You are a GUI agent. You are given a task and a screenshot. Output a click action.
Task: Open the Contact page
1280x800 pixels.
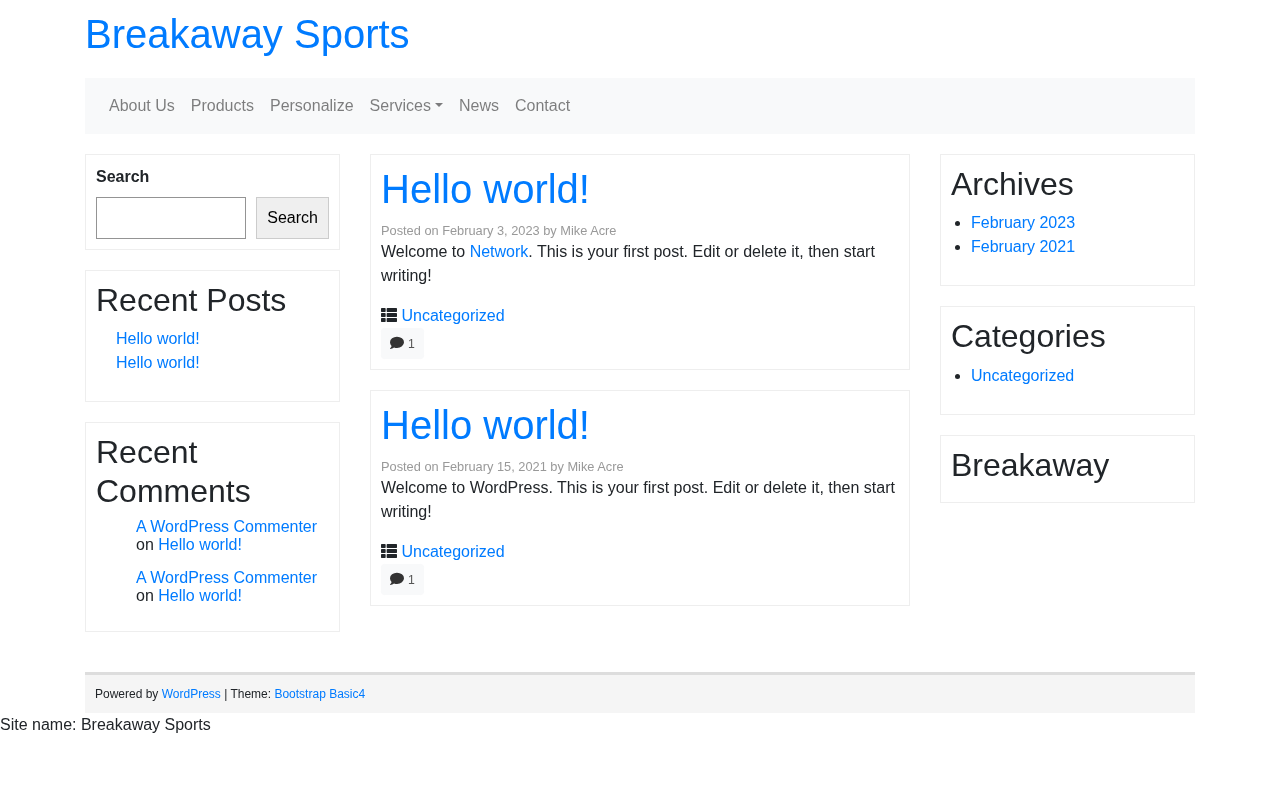[x=543, y=106]
